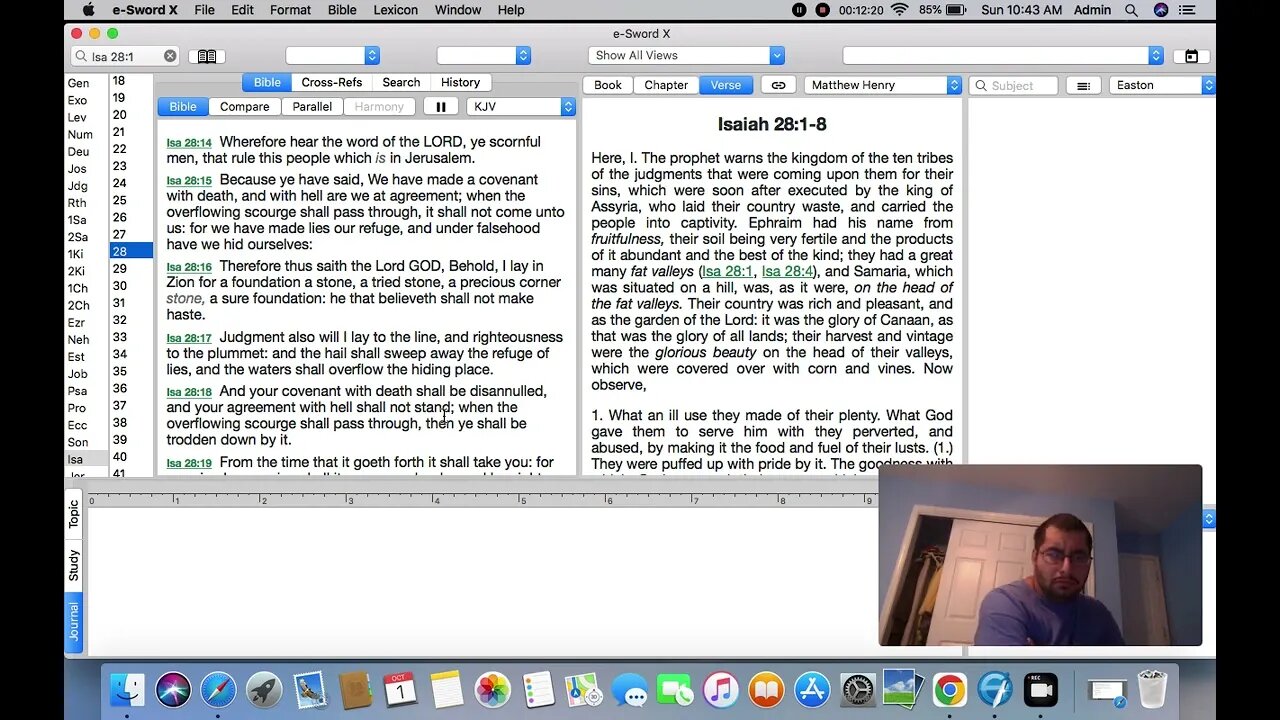The width and height of the screenshot is (1280, 720).
Task: Select chapter 35 in the chapter list
Action: coord(120,371)
